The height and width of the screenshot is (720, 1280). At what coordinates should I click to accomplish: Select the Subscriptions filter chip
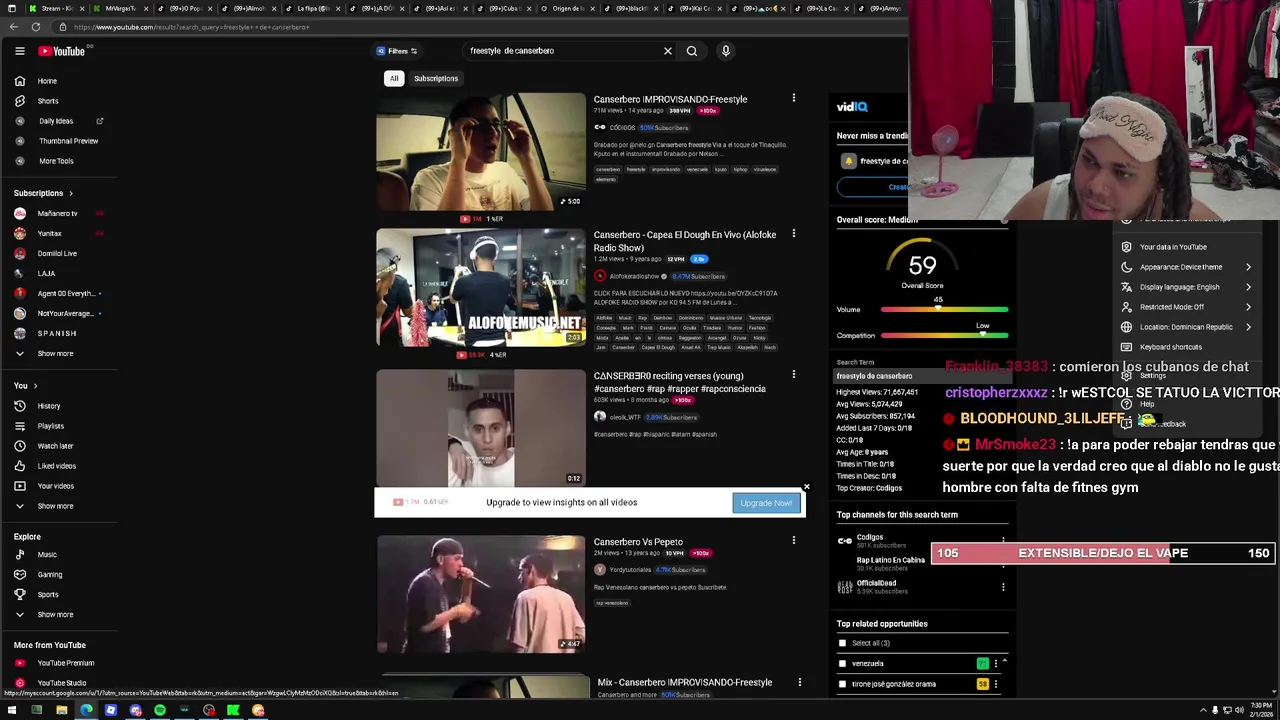pyautogui.click(x=436, y=78)
